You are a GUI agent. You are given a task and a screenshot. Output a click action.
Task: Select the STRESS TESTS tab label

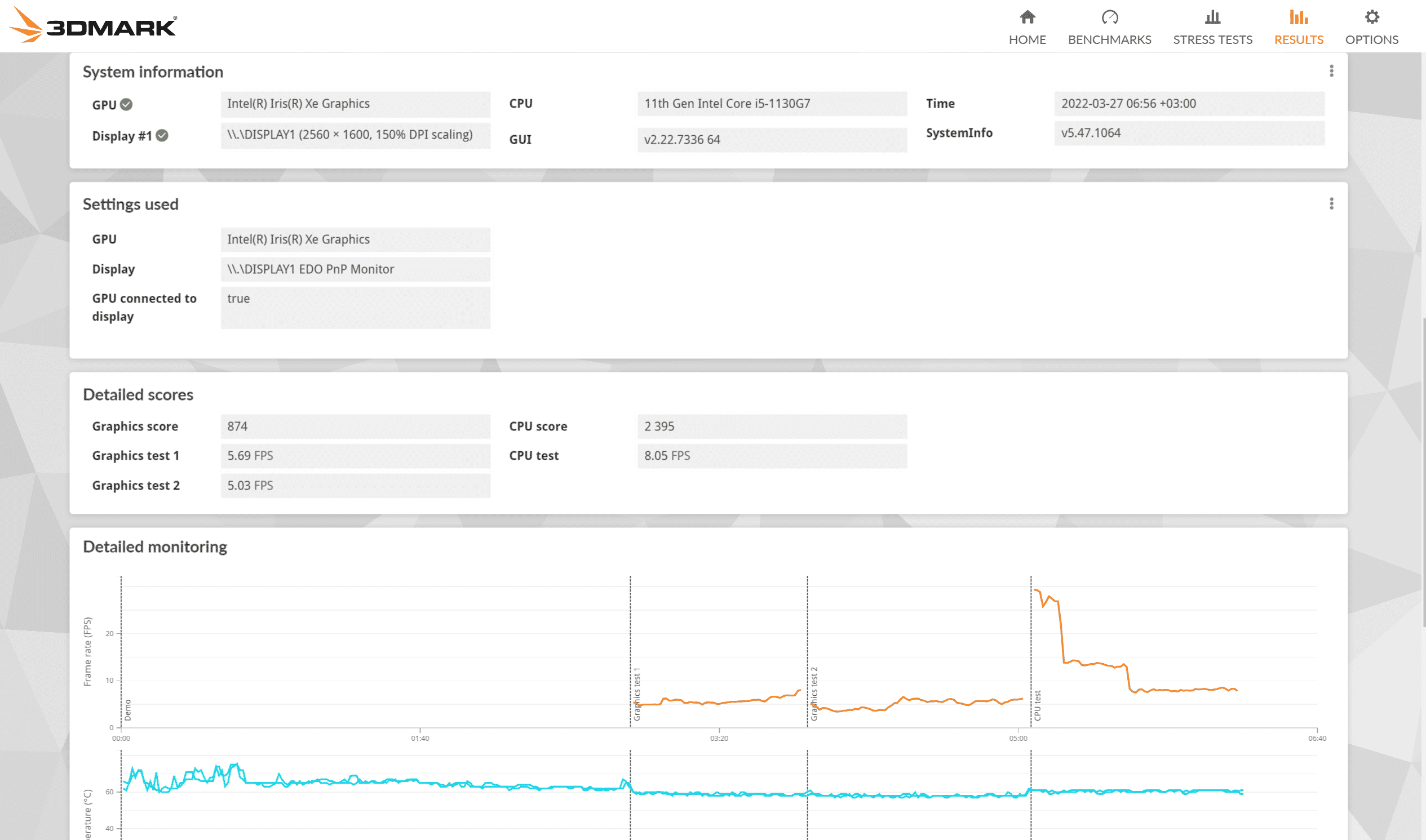(1212, 39)
